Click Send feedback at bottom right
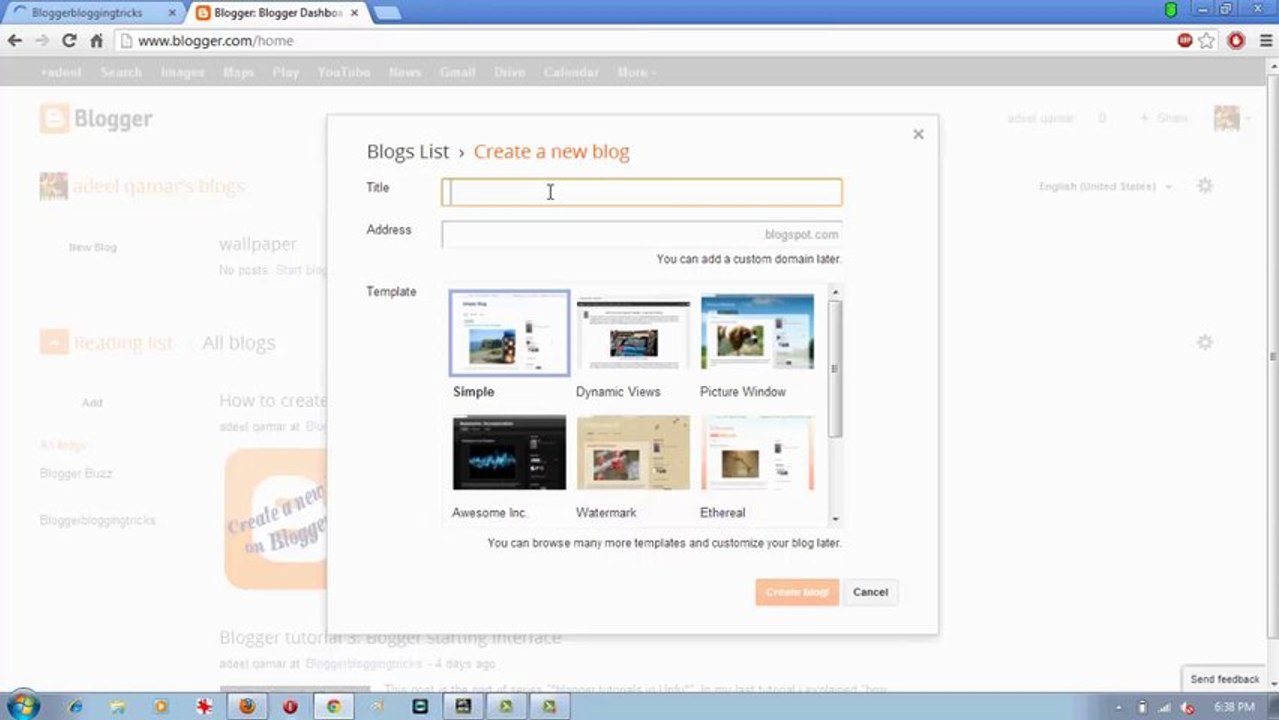Image resolution: width=1279 pixels, height=720 pixels. point(1225,679)
